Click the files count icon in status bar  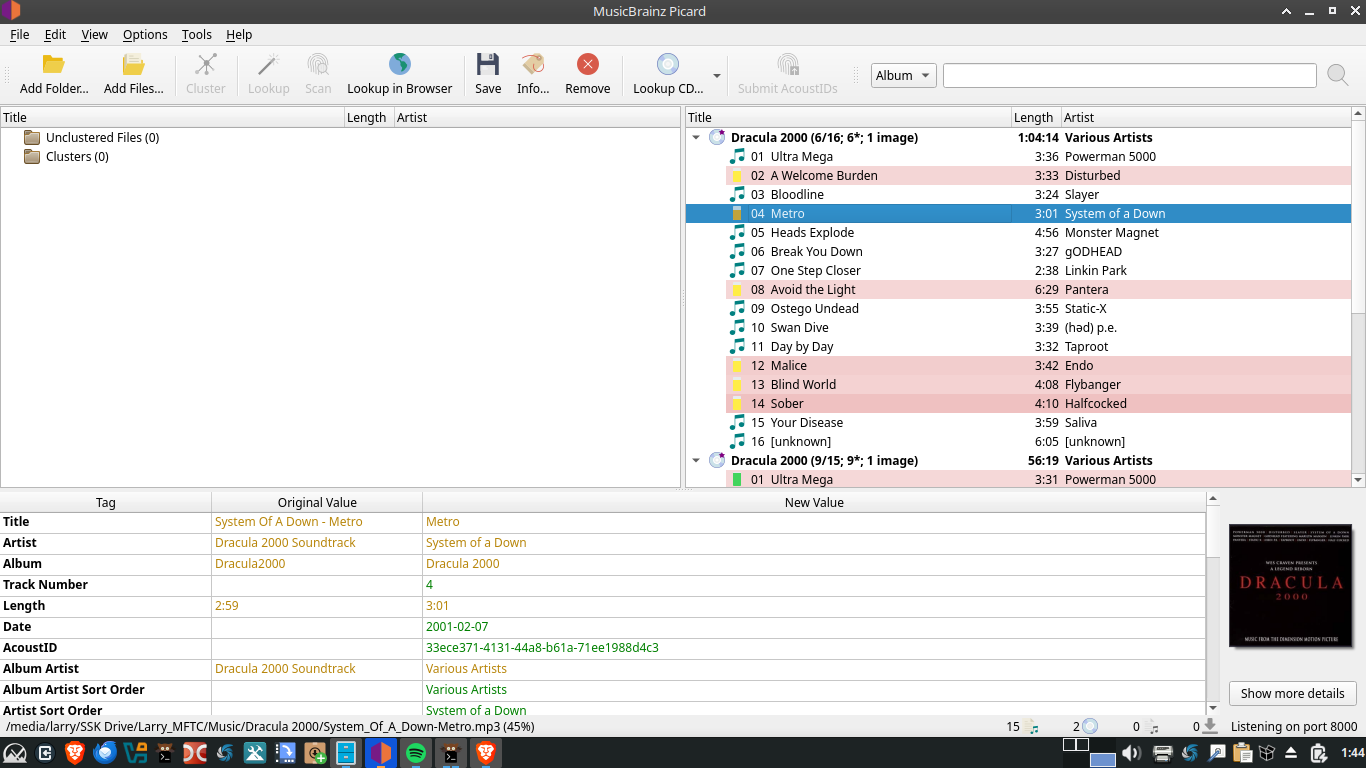click(x=1032, y=727)
